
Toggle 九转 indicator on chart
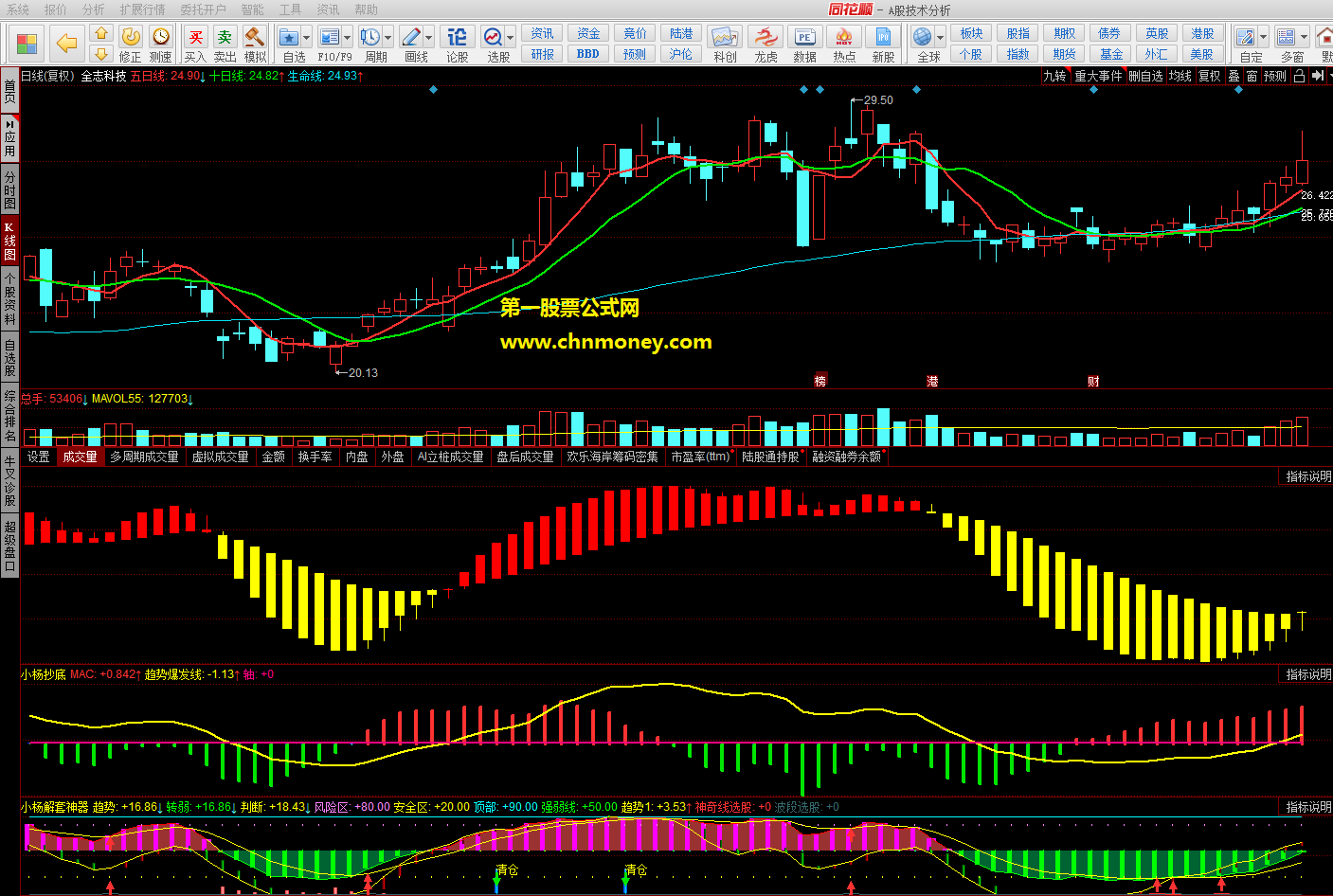pos(1054,76)
